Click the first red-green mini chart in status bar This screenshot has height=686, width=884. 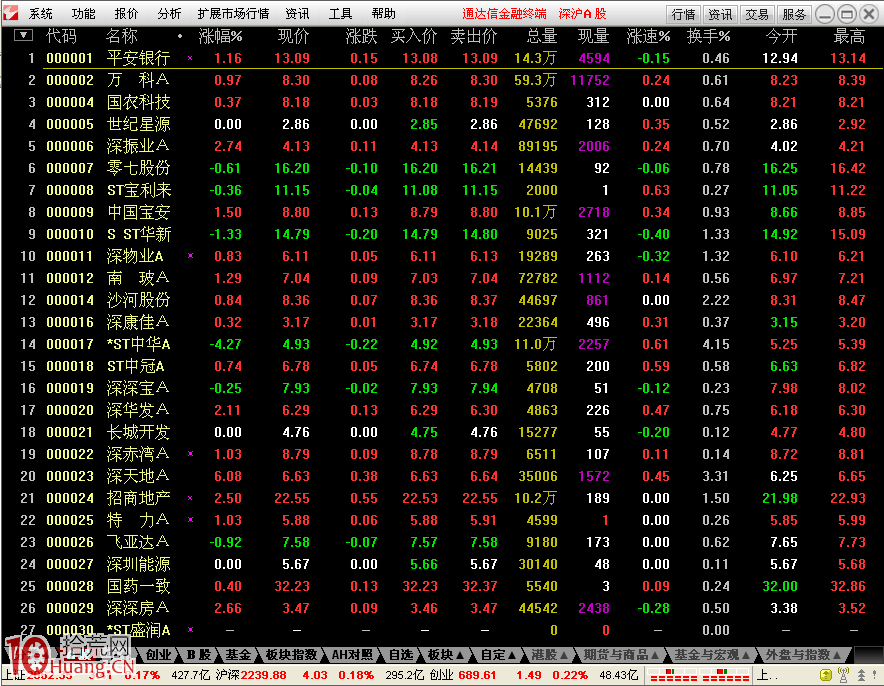pos(673,675)
